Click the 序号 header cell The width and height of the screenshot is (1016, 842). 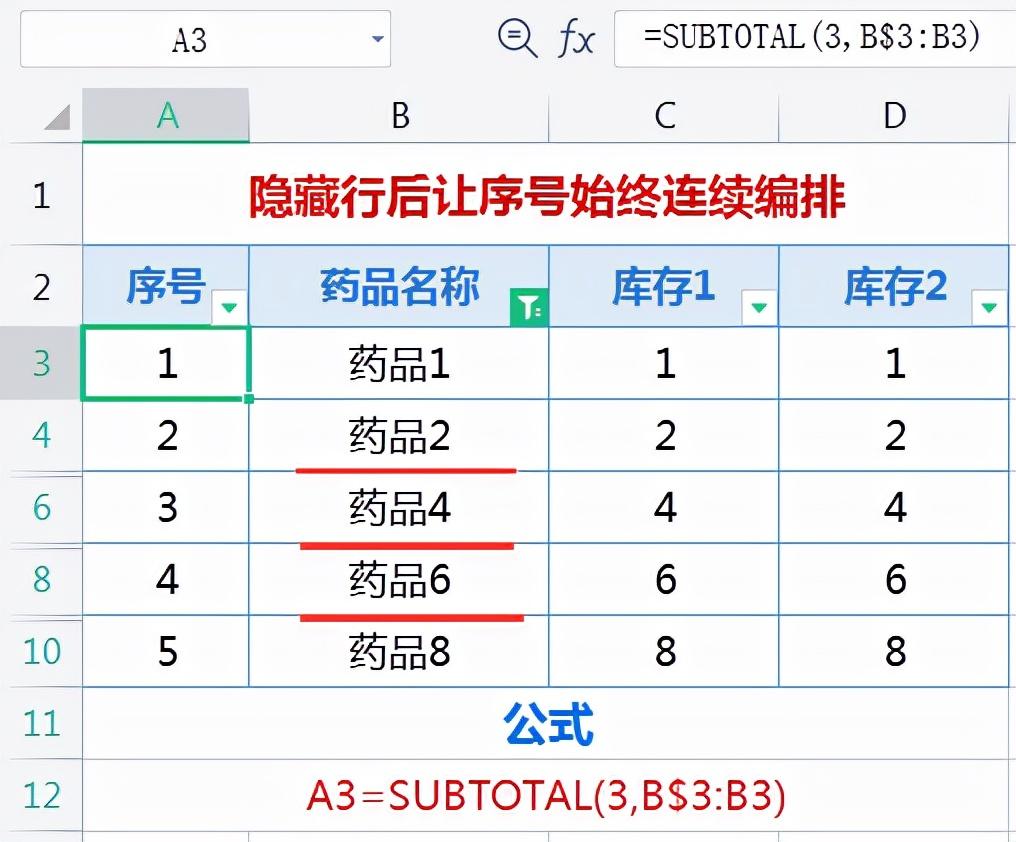[166, 286]
